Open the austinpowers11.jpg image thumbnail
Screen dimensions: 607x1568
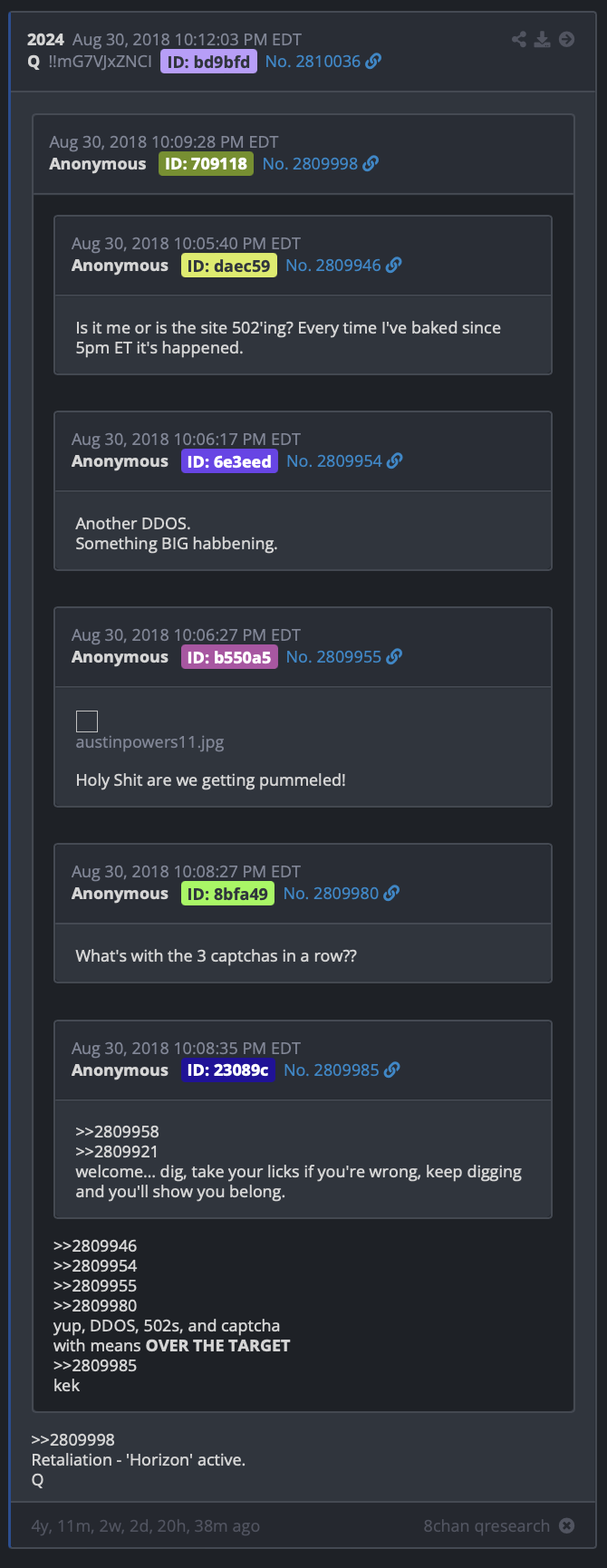[87, 721]
